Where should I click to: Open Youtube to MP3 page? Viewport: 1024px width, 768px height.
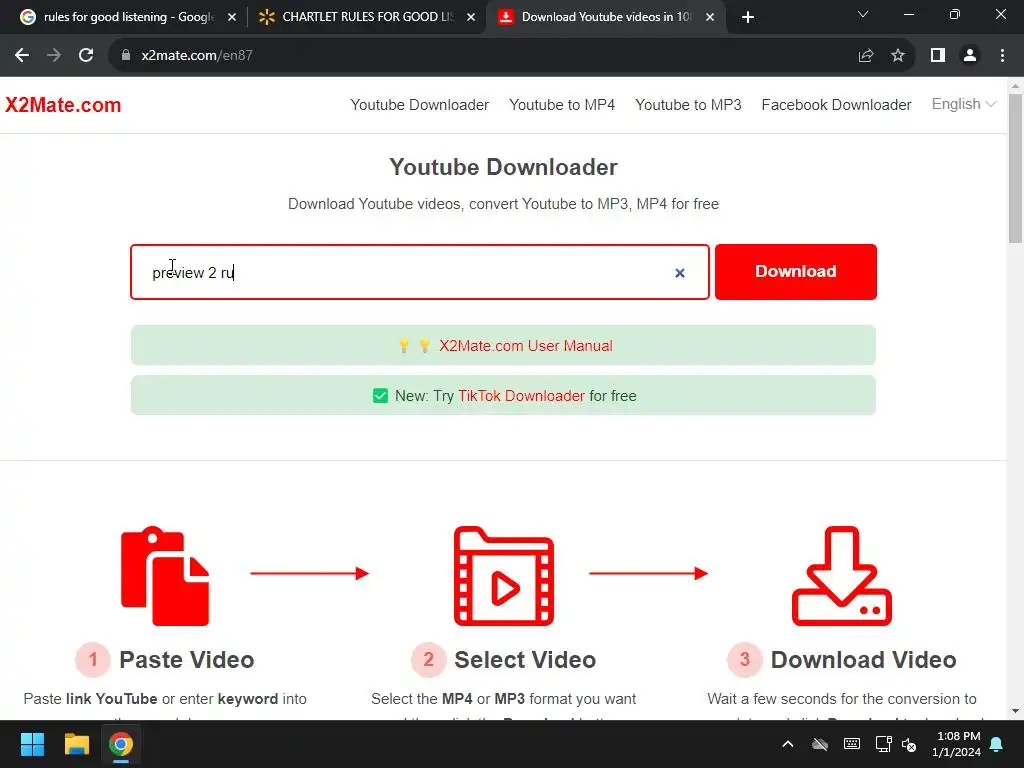pyautogui.click(x=688, y=105)
